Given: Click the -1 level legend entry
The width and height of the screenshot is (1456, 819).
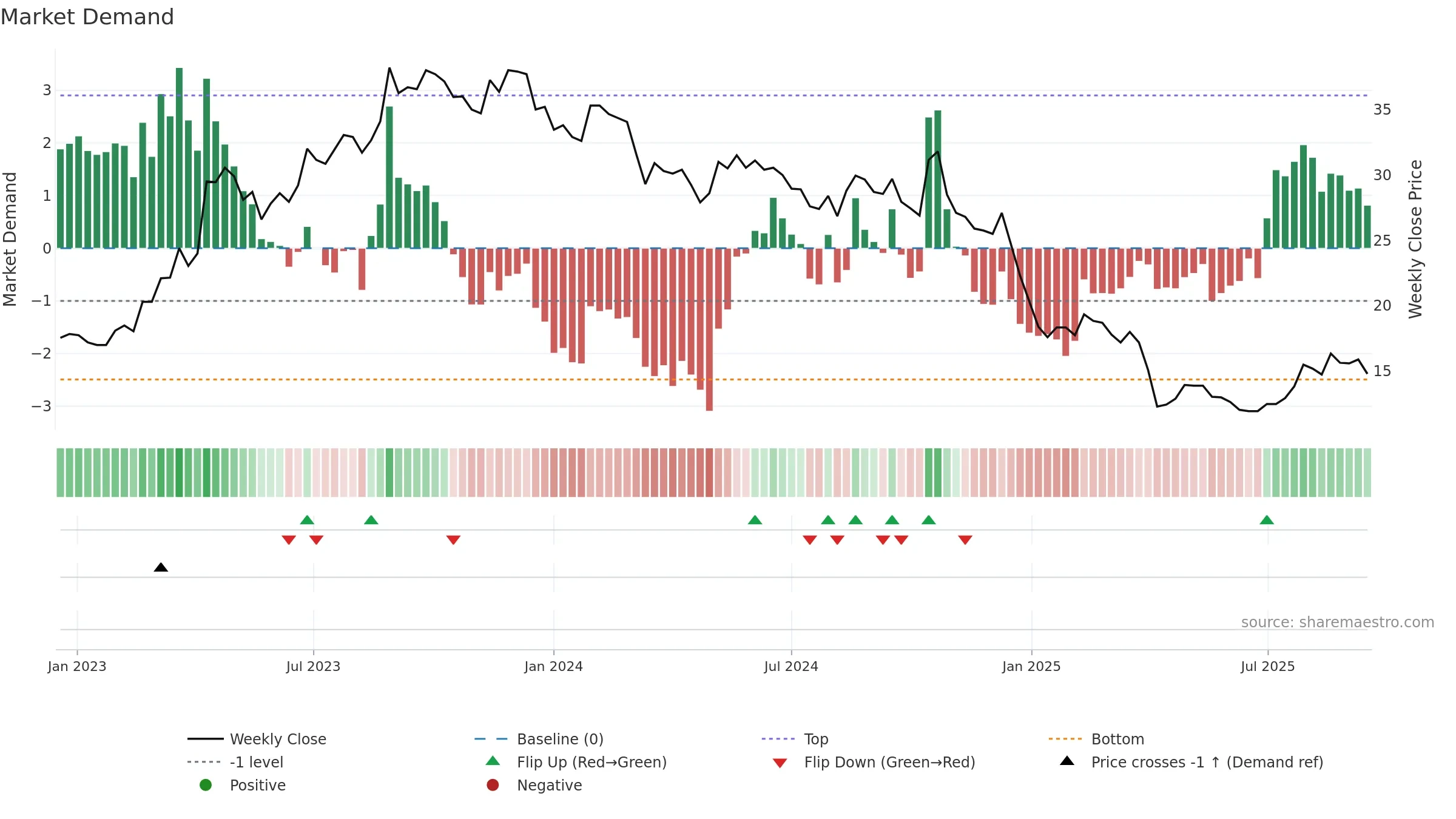Looking at the screenshot, I should point(235,762).
